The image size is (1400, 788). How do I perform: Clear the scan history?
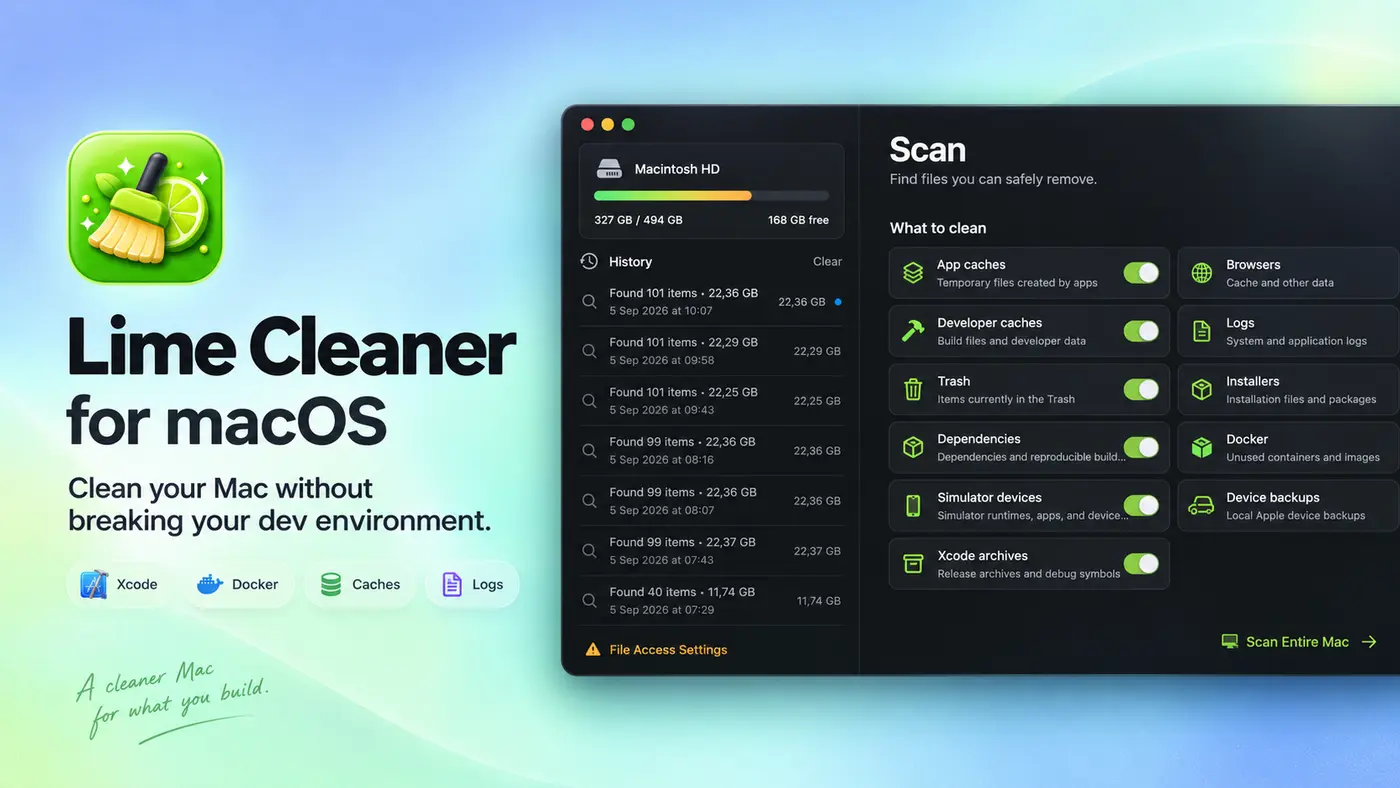(827, 261)
